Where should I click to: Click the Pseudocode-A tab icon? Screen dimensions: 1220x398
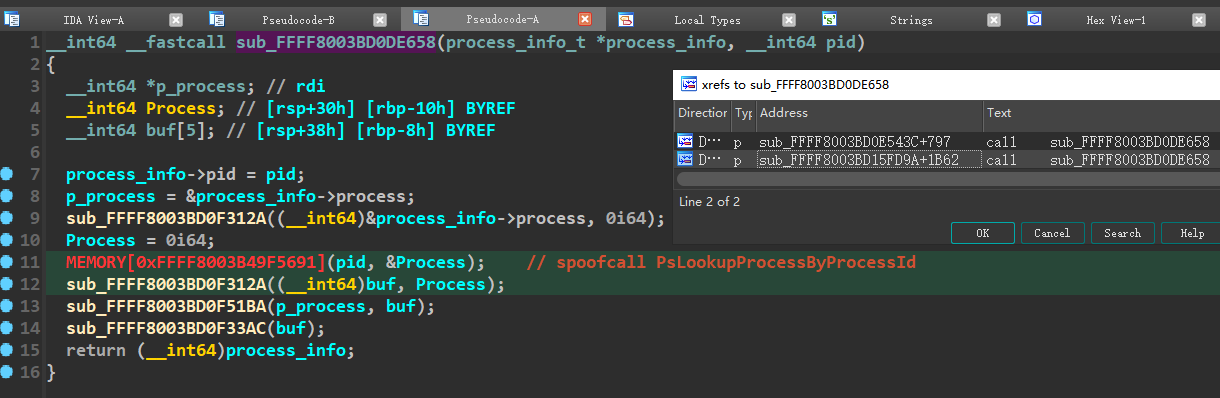(420, 19)
